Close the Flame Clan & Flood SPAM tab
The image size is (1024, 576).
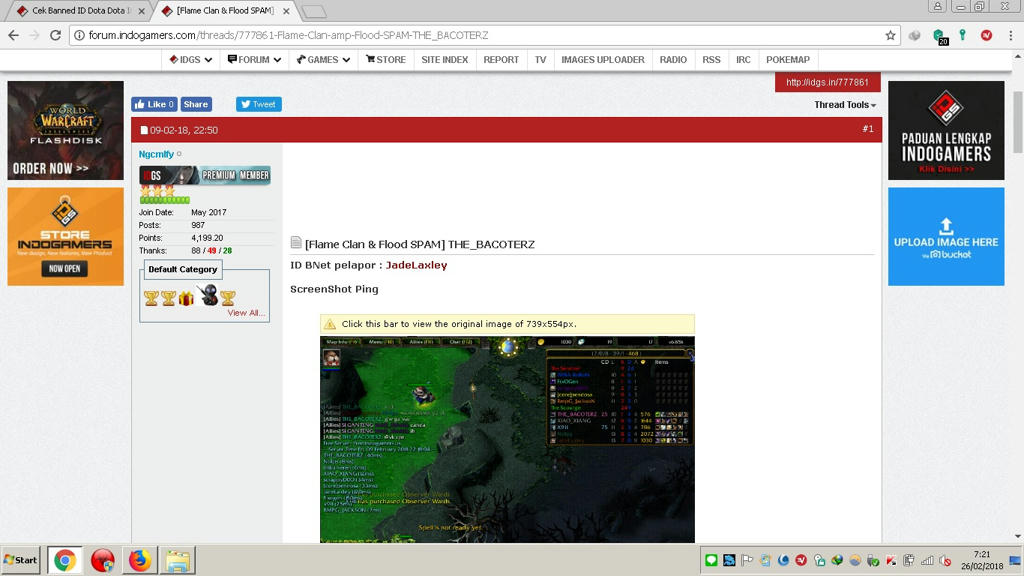pos(286,11)
